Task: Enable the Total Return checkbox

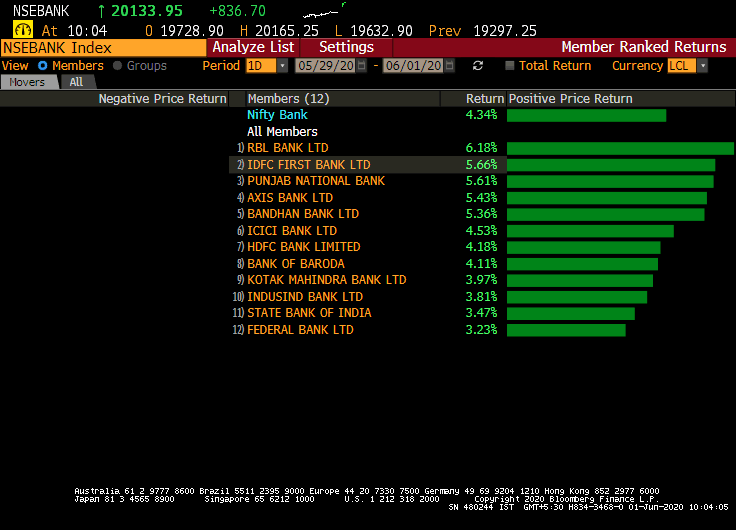Action: [510, 66]
